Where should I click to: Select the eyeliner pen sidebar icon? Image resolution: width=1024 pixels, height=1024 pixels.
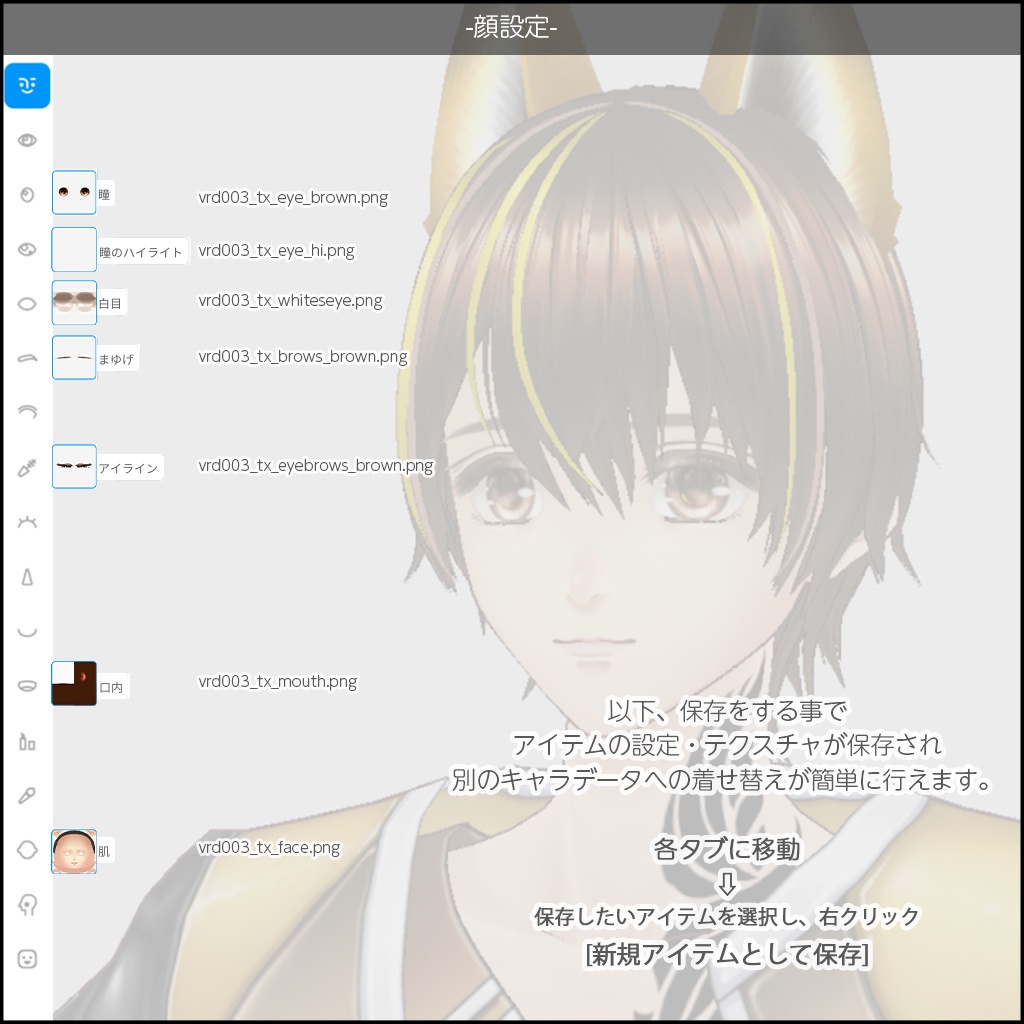[27, 466]
